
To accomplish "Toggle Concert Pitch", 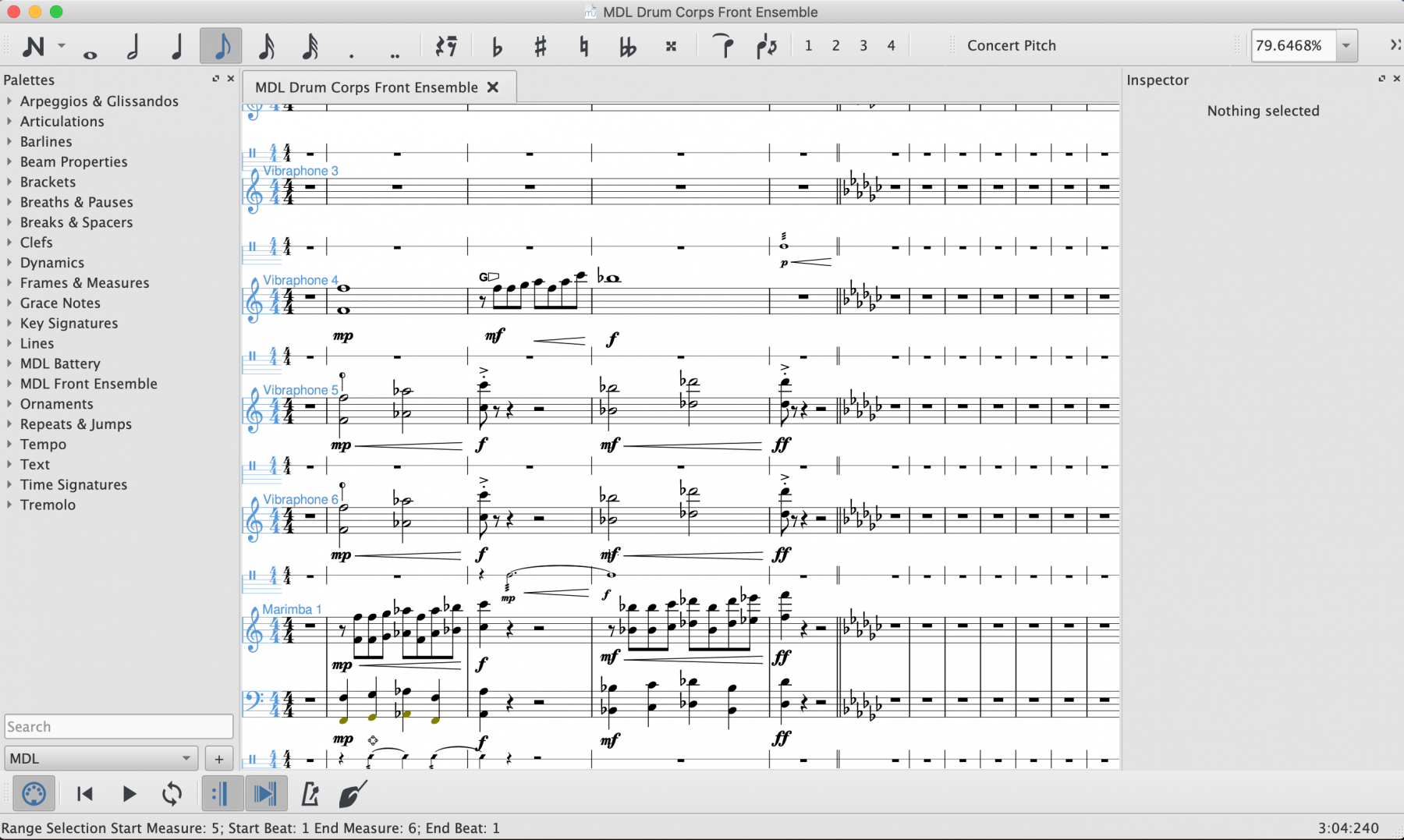I will 1011,45.
